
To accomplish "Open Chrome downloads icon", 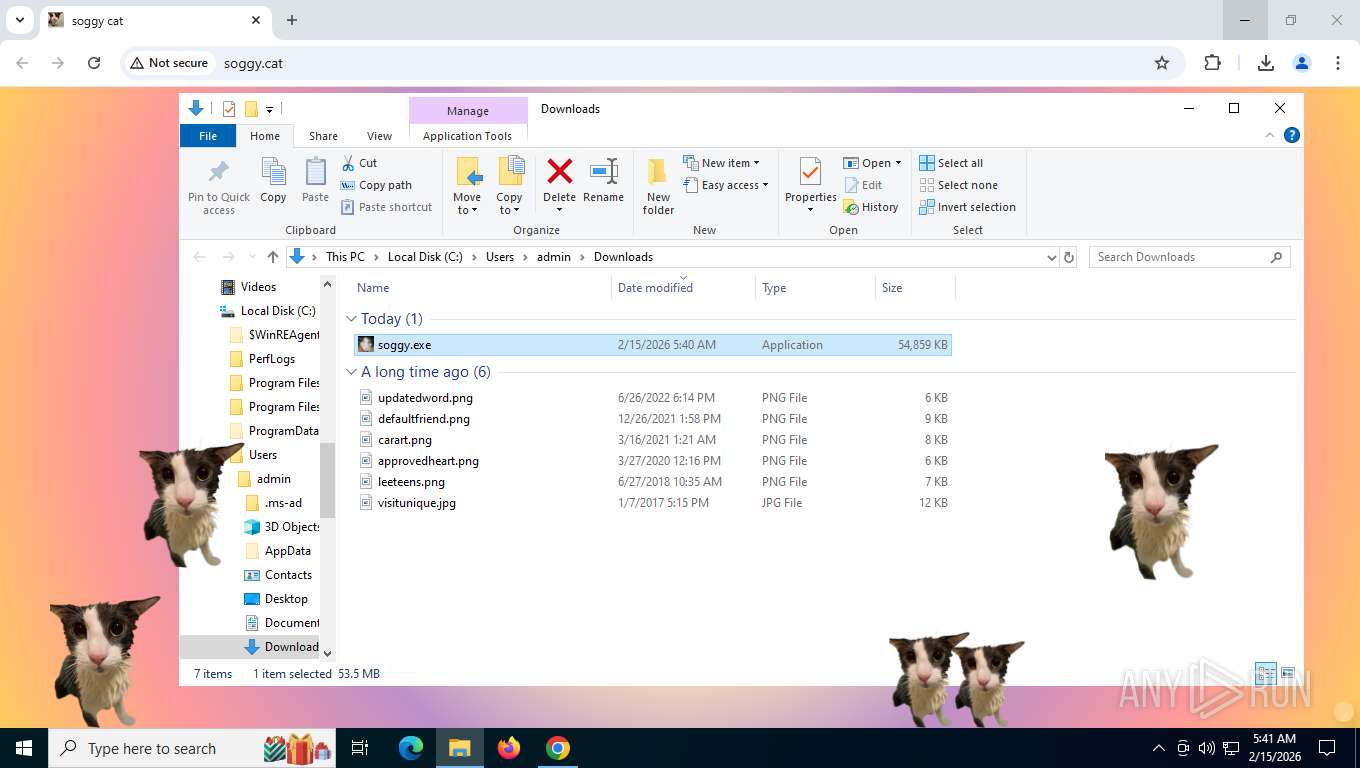I will pos(1266,63).
